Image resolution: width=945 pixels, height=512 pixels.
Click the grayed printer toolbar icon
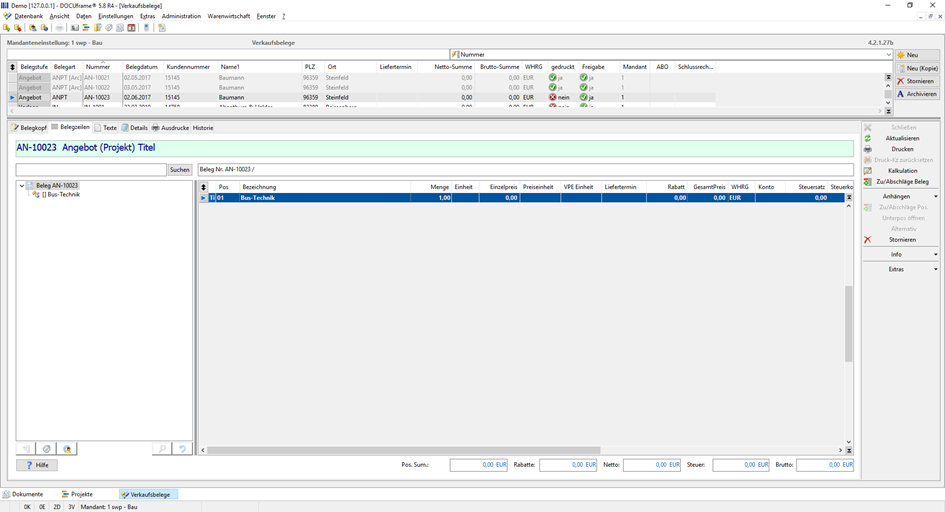coord(59,28)
